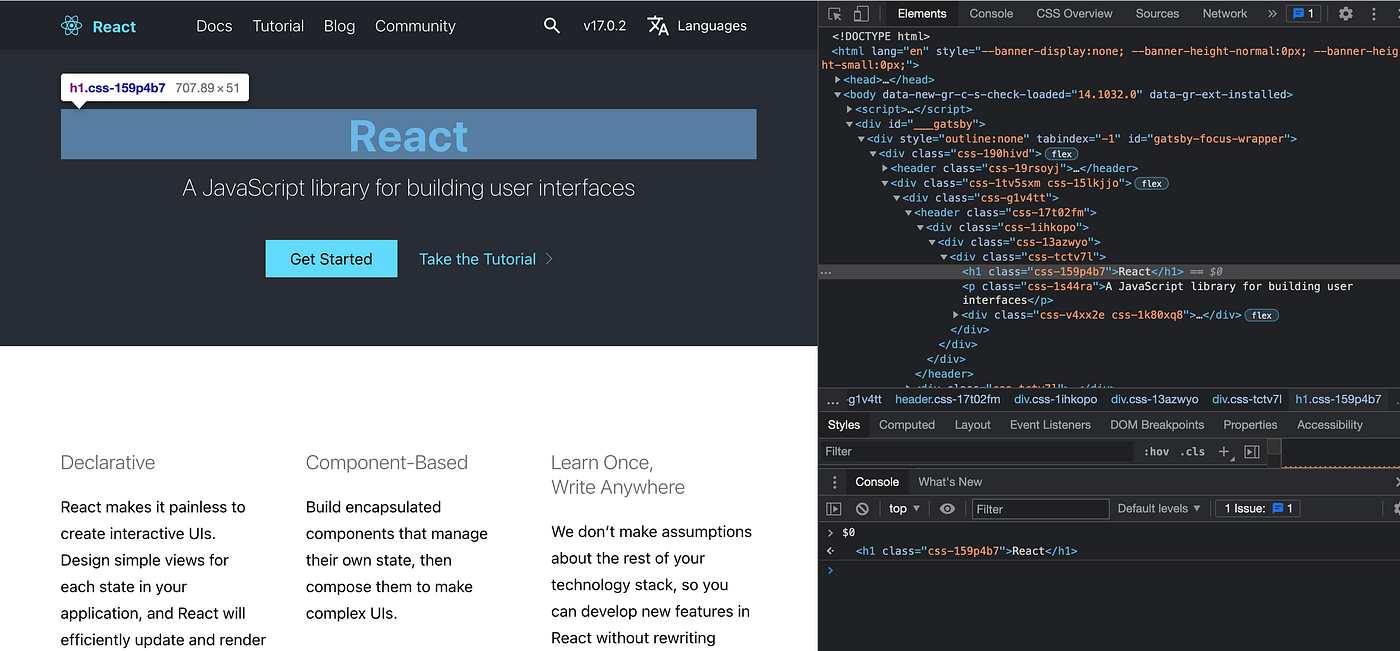Click the Languages translate icon
Image resolution: width=1400 pixels, height=651 pixels.
tap(658, 26)
